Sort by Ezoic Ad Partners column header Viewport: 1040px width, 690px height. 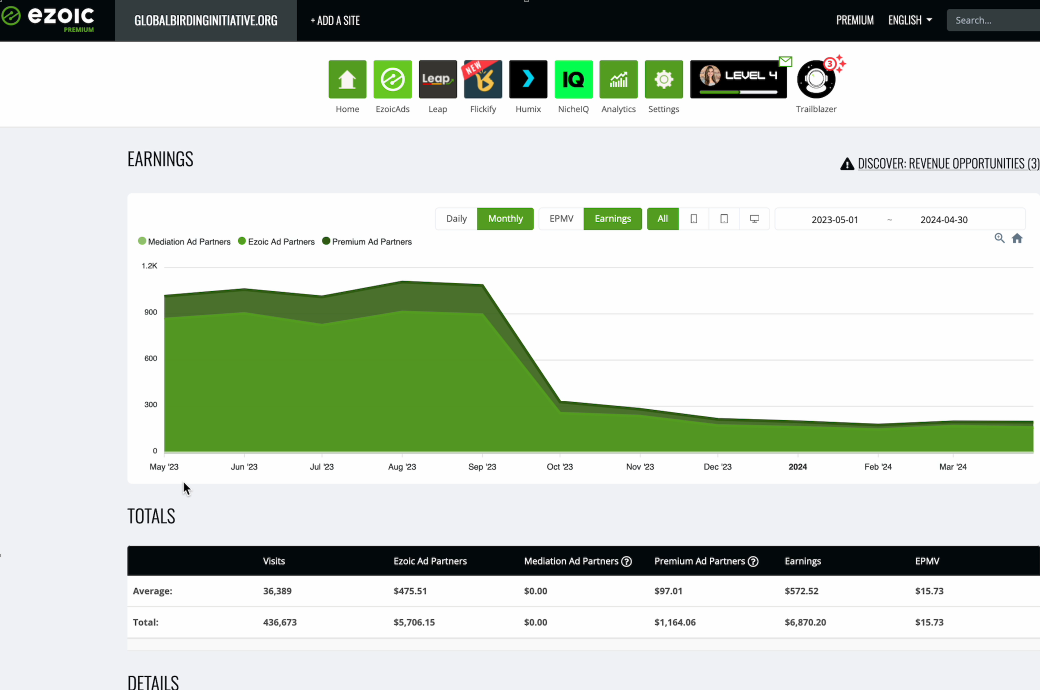pos(430,561)
